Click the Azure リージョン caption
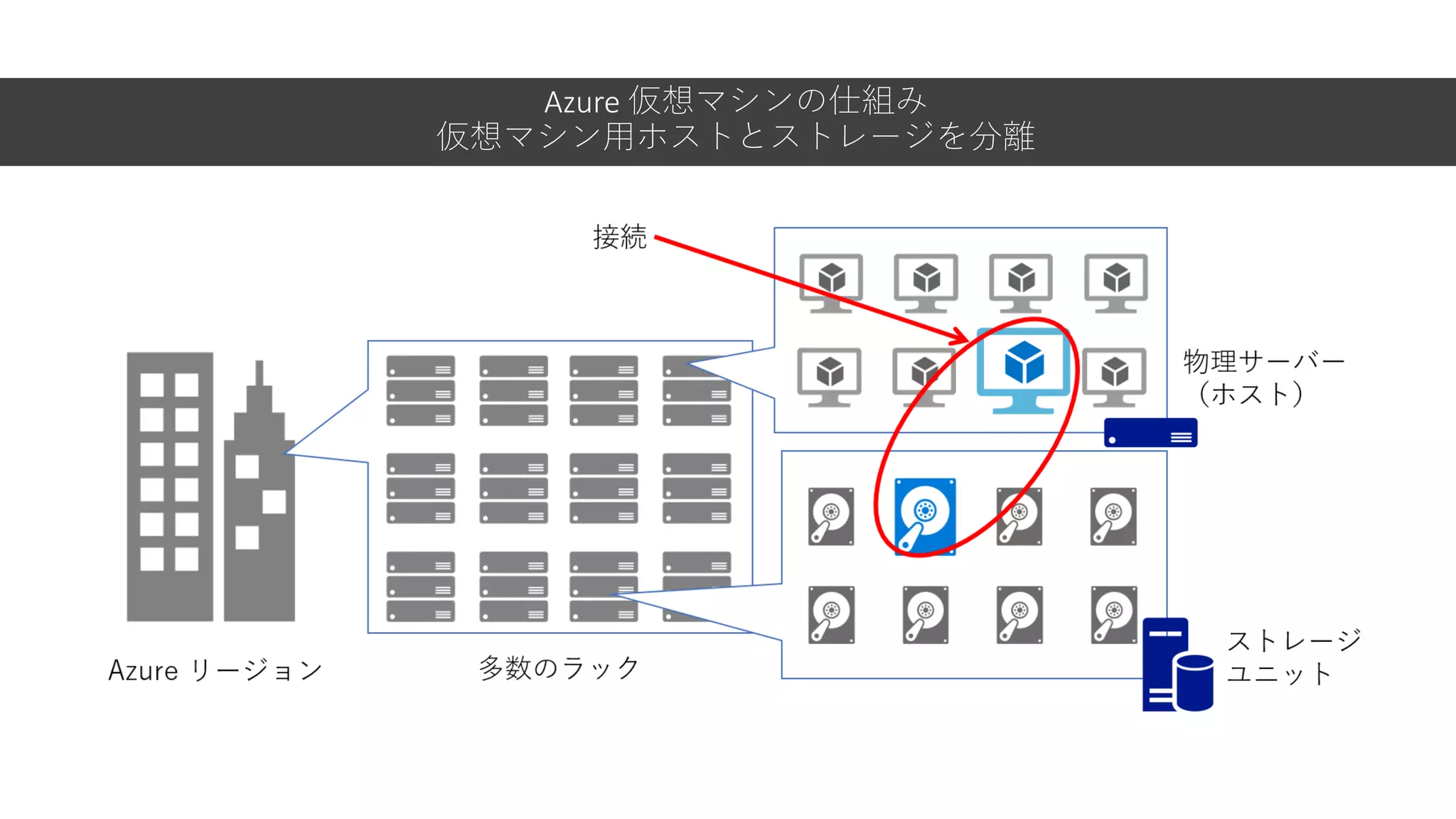Viewport: 1456px width, 819px height. pyautogui.click(x=215, y=670)
